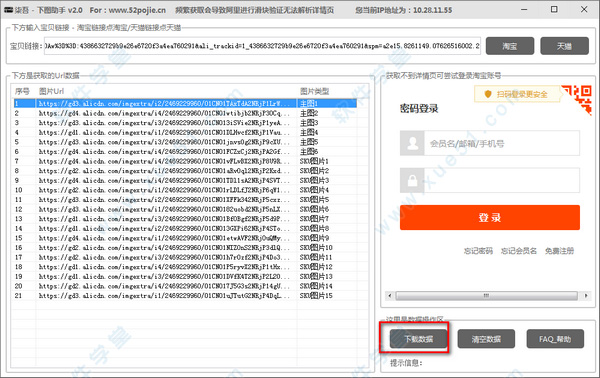
Task: Select row 6 with type 主图6
Action: coord(185,152)
